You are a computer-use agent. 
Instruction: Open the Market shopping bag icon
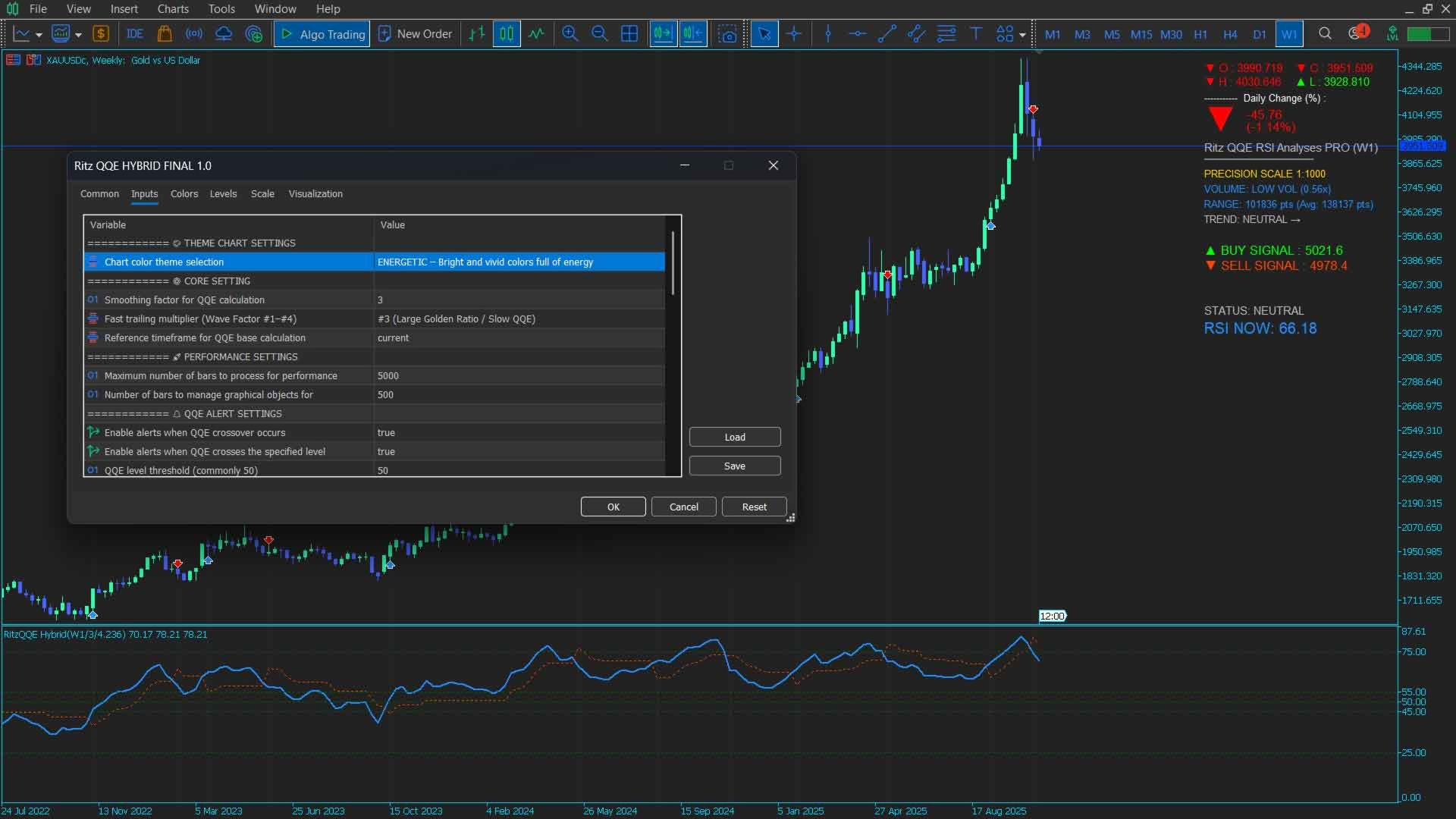[x=164, y=34]
